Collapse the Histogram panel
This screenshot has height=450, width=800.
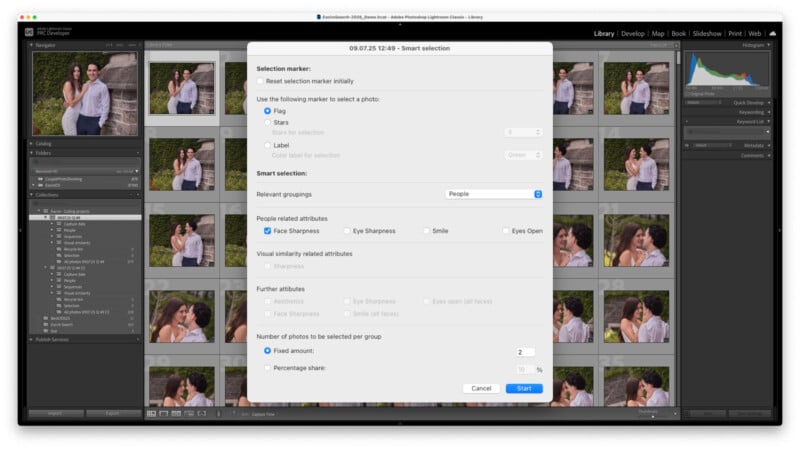[x=768, y=45]
